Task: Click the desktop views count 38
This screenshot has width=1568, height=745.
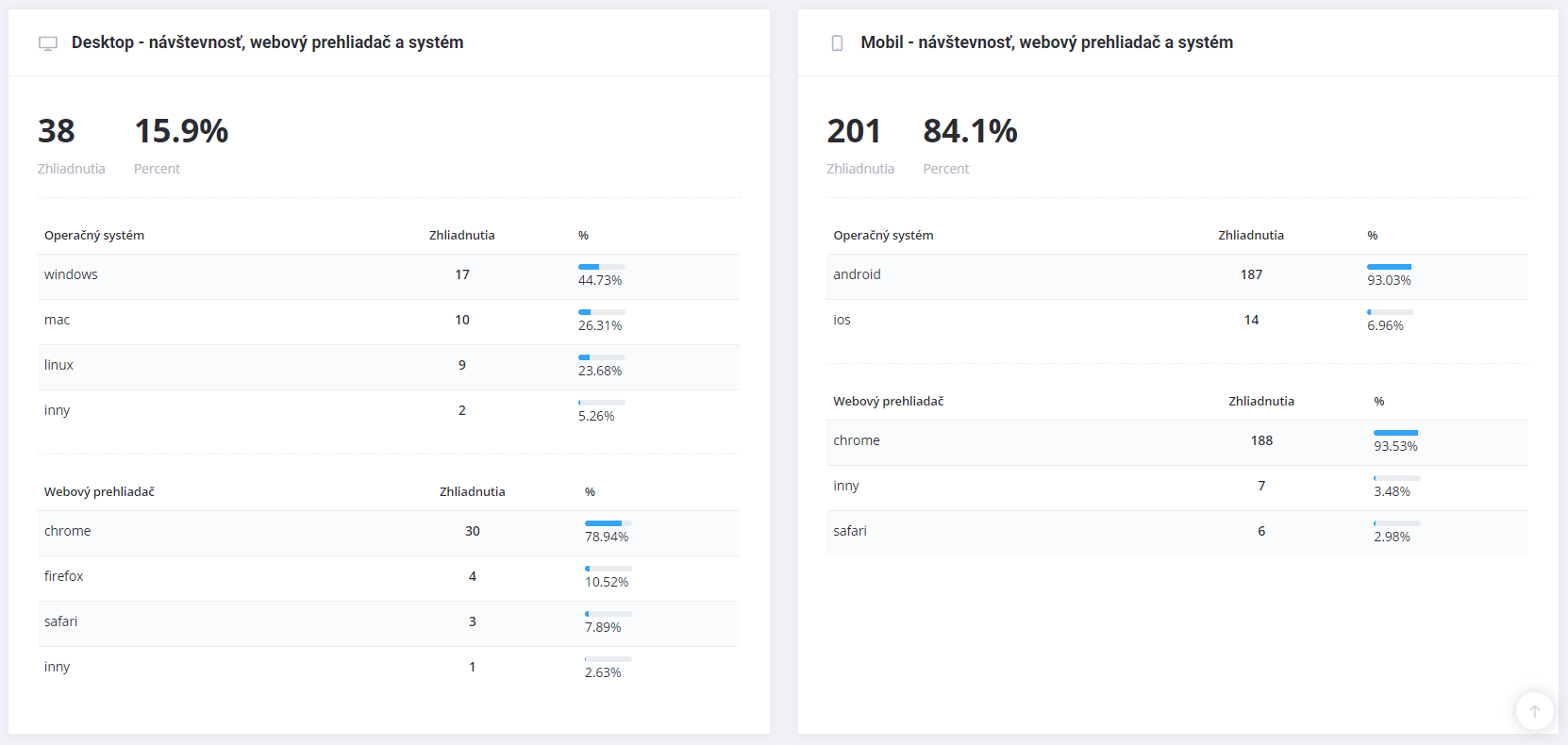Action: coord(57,131)
